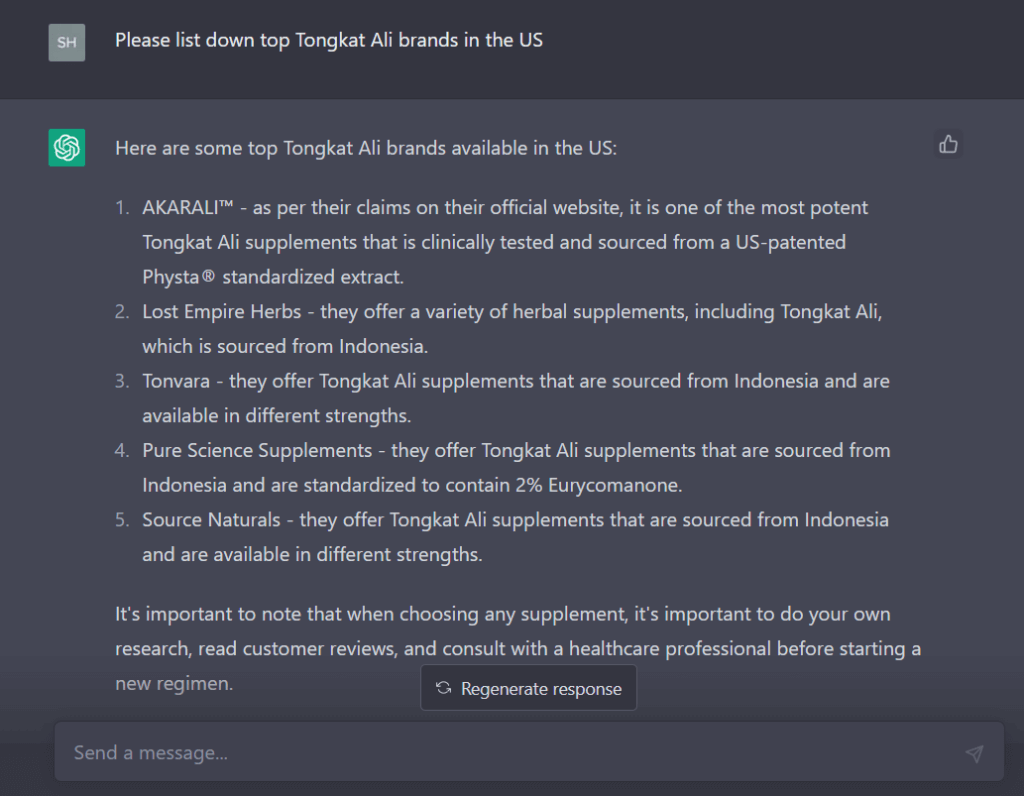
Task: Click the circular arrows regenerate icon
Action: 444,688
